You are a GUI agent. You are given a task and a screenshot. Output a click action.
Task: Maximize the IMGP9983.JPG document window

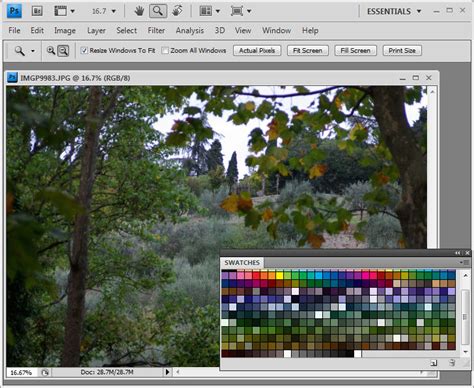click(416, 78)
